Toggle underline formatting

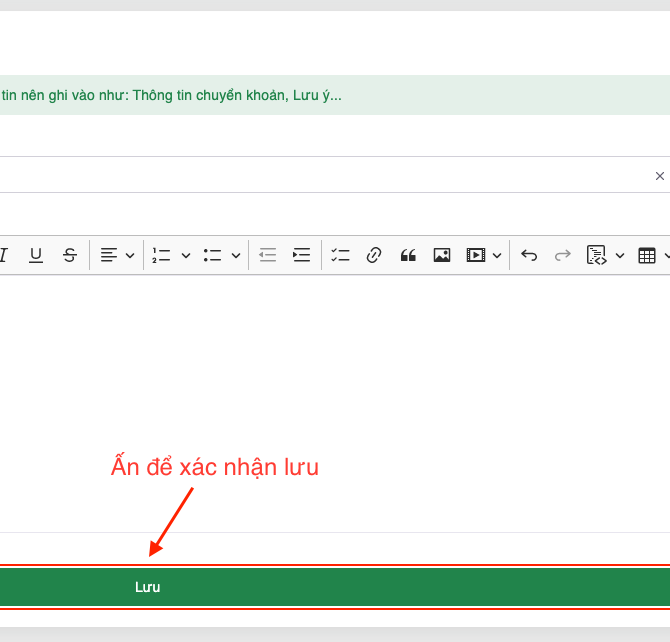(x=36, y=255)
